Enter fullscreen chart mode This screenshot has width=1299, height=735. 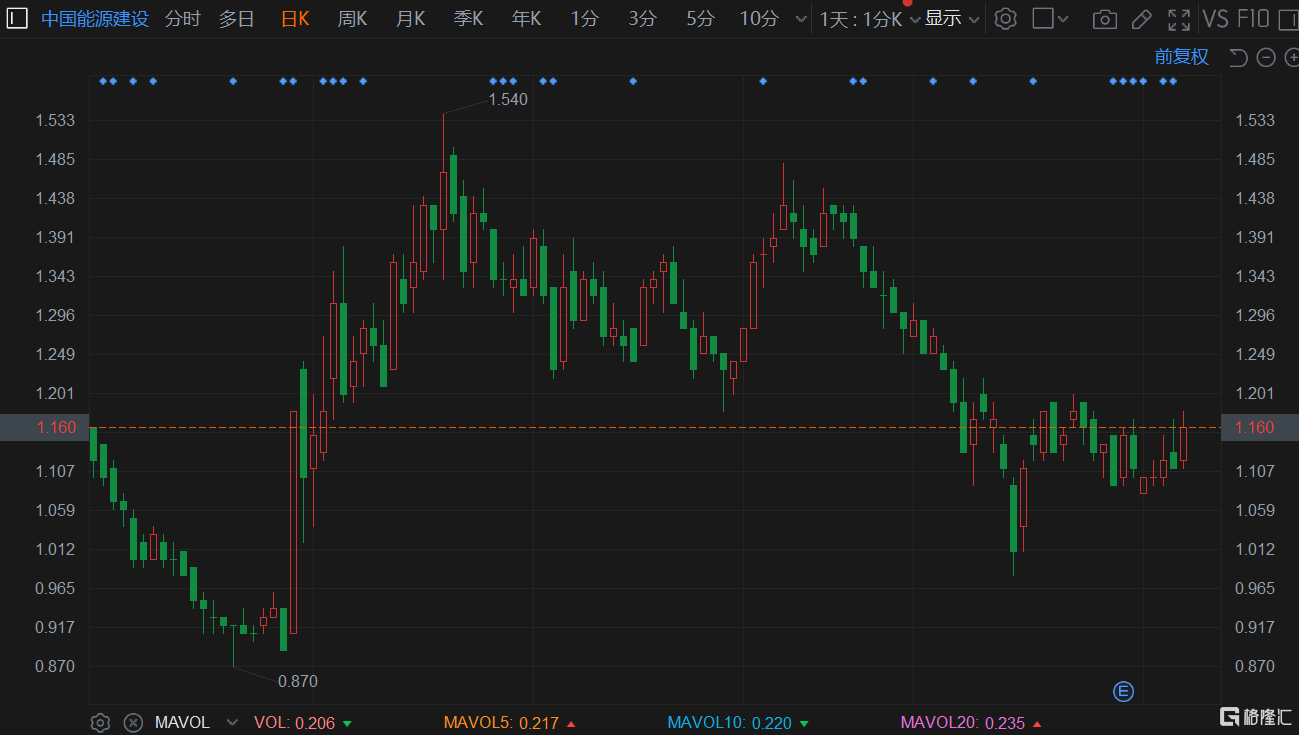pyautogui.click(x=1179, y=19)
